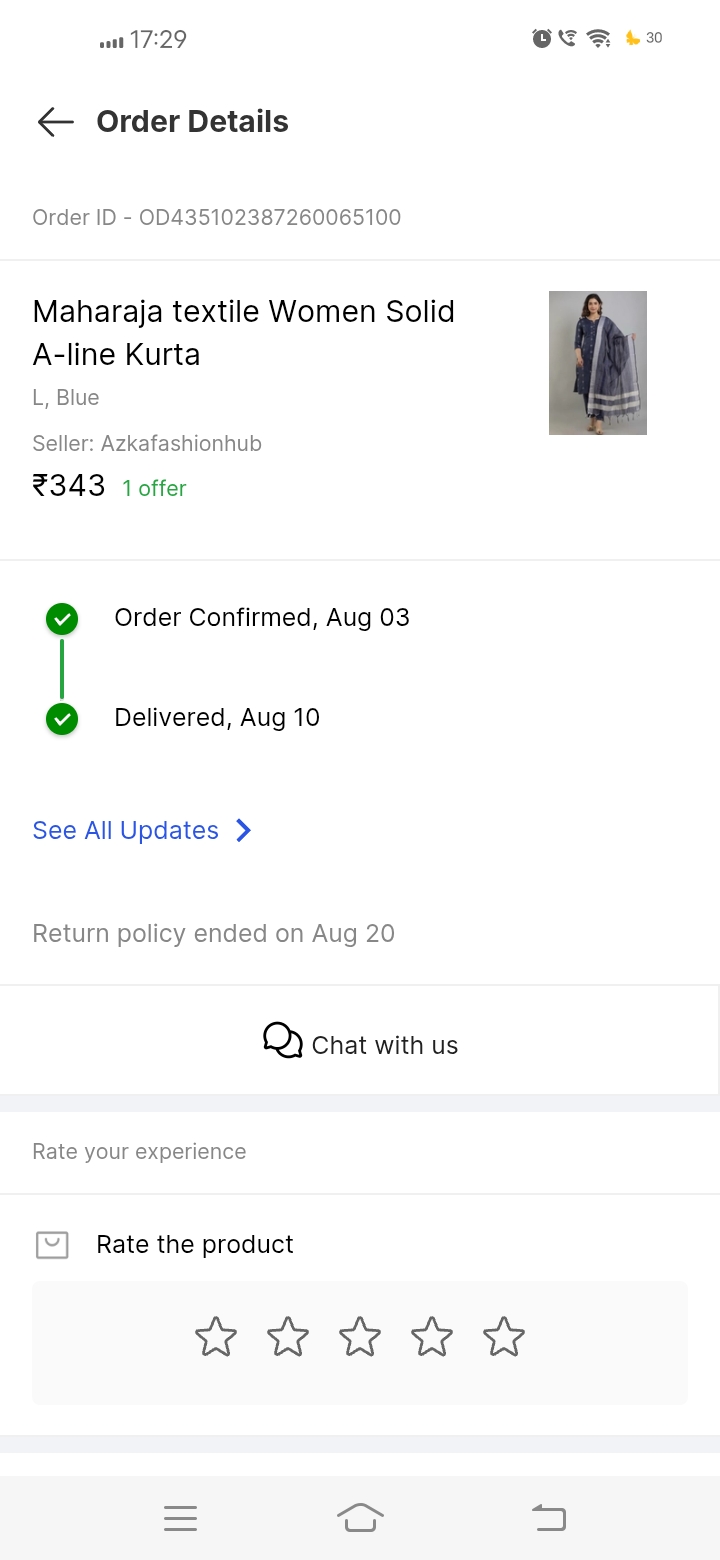This screenshot has height=1560, width=720.
Task: Open the Maharaja textile Kurta product title
Action: tap(243, 332)
